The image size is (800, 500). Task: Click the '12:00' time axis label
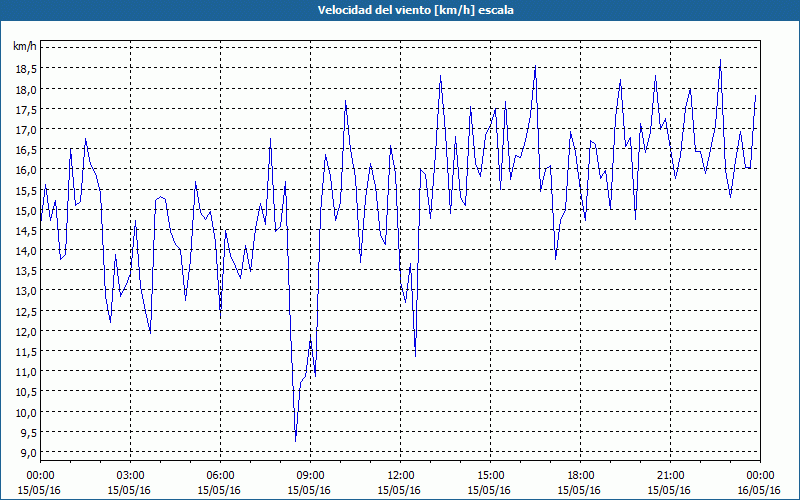401,475
